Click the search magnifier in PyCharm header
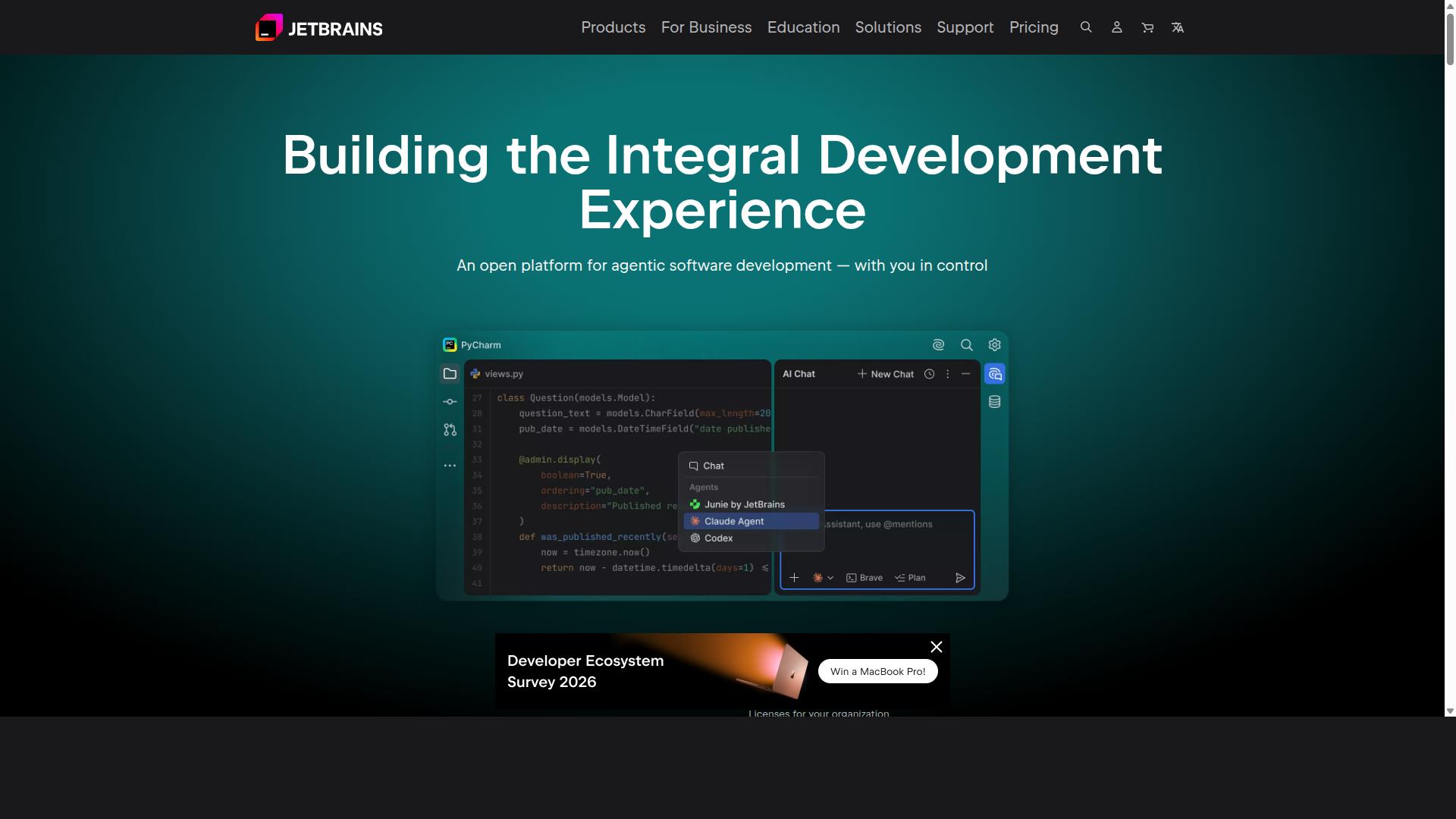The height and width of the screenshot is (819, 1456). [x=967, y=345]
